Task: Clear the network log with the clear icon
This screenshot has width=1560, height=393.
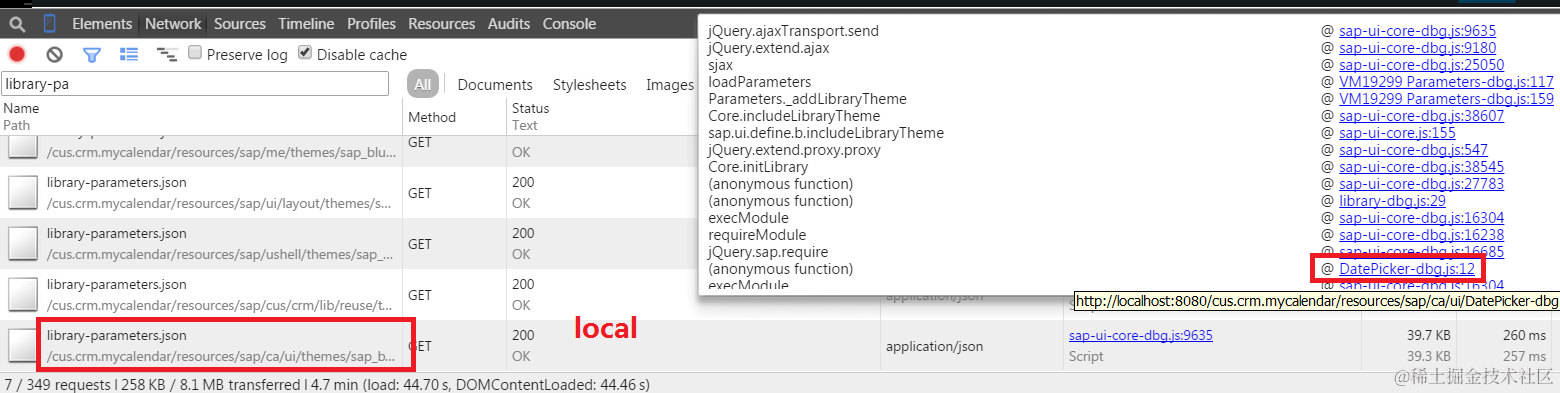Action: (55, 54)
